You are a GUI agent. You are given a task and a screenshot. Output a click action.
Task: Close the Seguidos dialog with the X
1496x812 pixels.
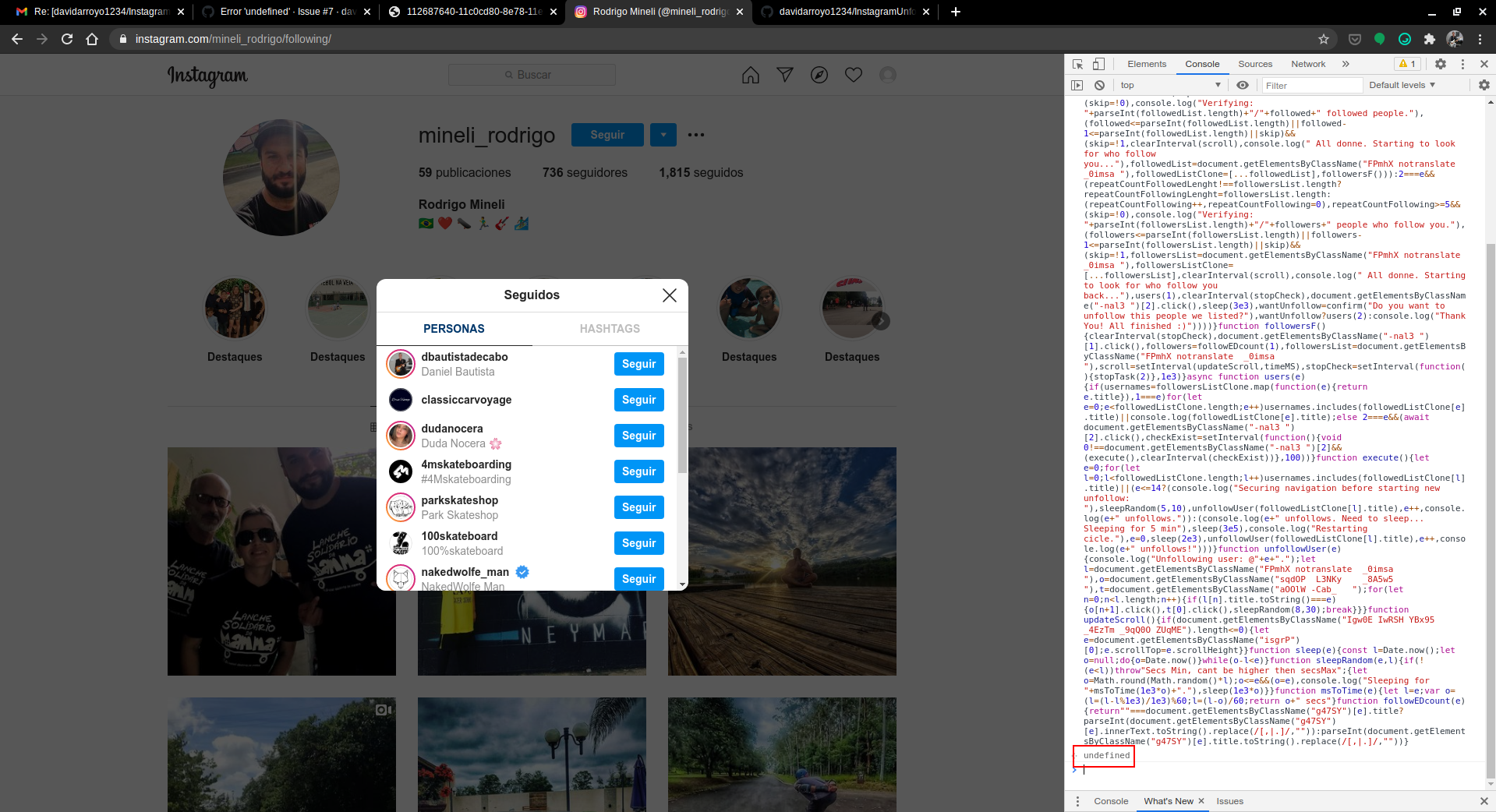click(669, 295)
